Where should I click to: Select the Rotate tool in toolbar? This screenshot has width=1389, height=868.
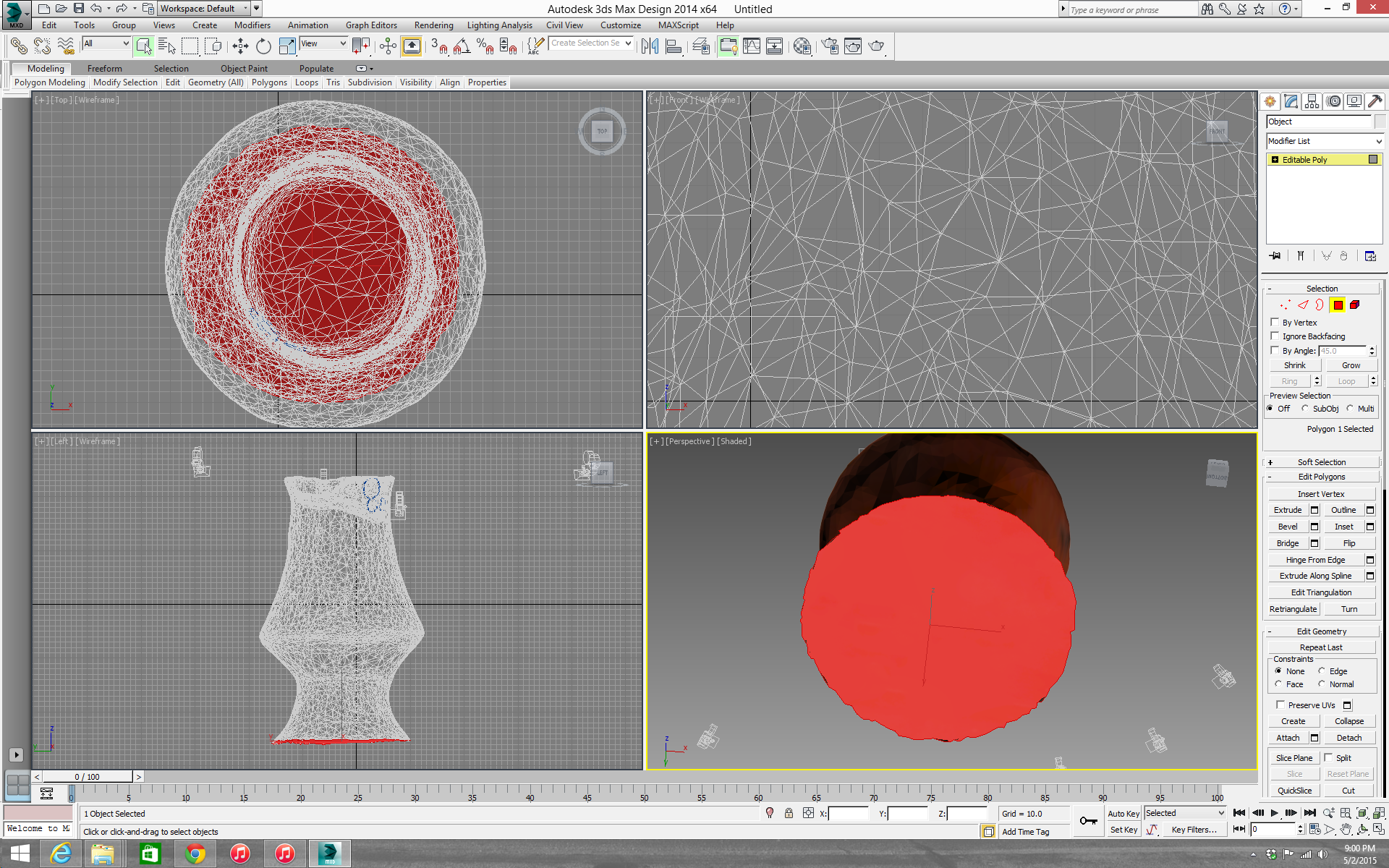tap(263, 46)
